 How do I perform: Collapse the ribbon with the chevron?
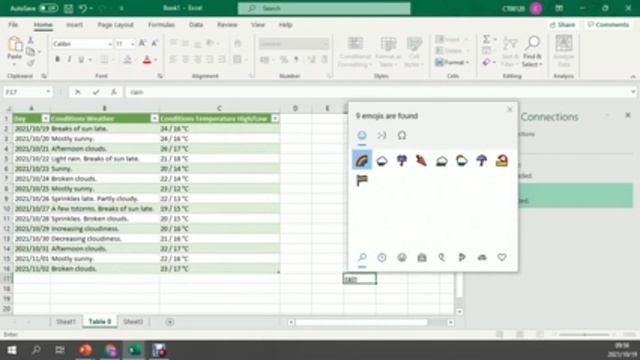pyautogui.click(x=633, y=76)
